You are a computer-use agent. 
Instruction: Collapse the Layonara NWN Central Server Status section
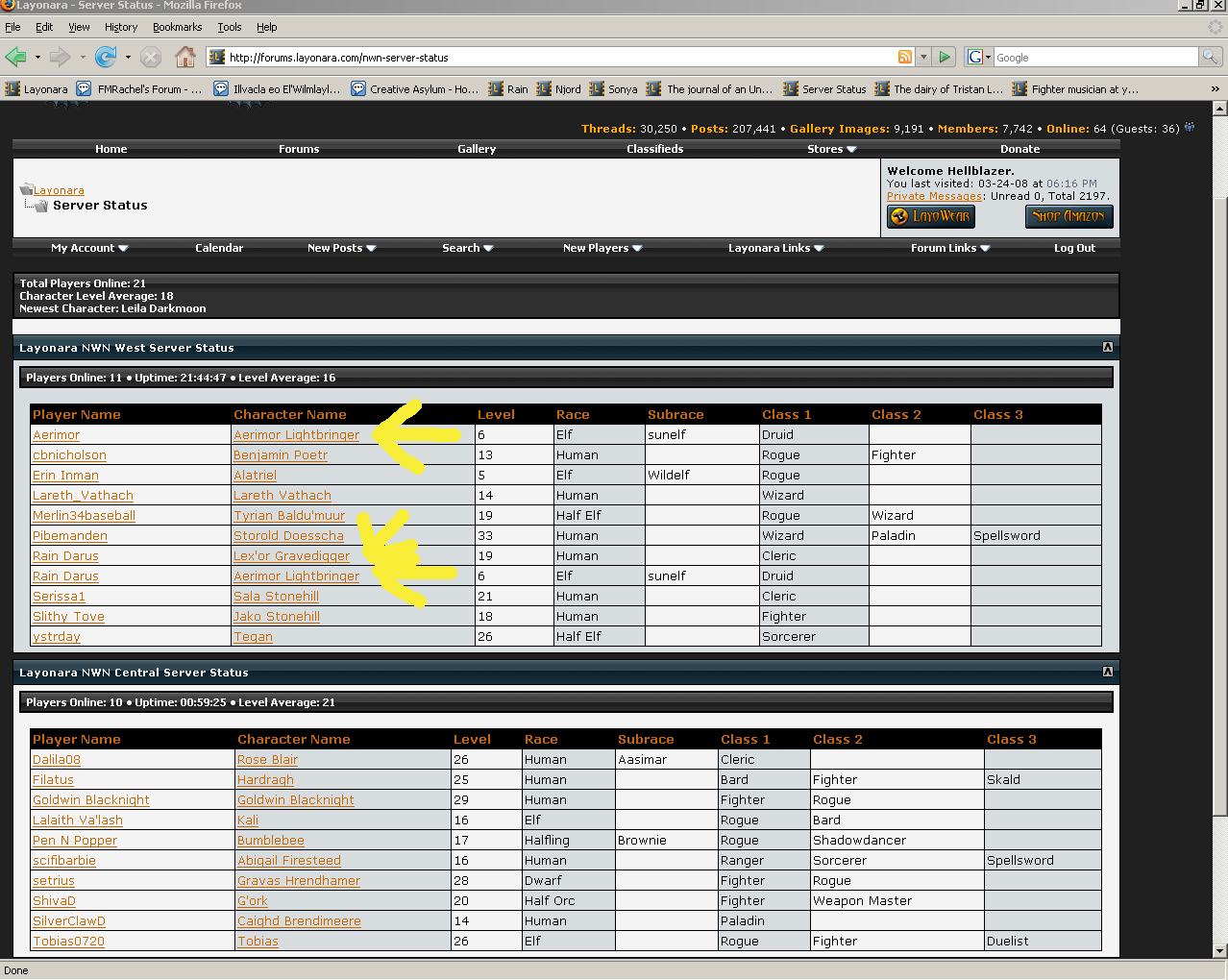[1107, 672]
